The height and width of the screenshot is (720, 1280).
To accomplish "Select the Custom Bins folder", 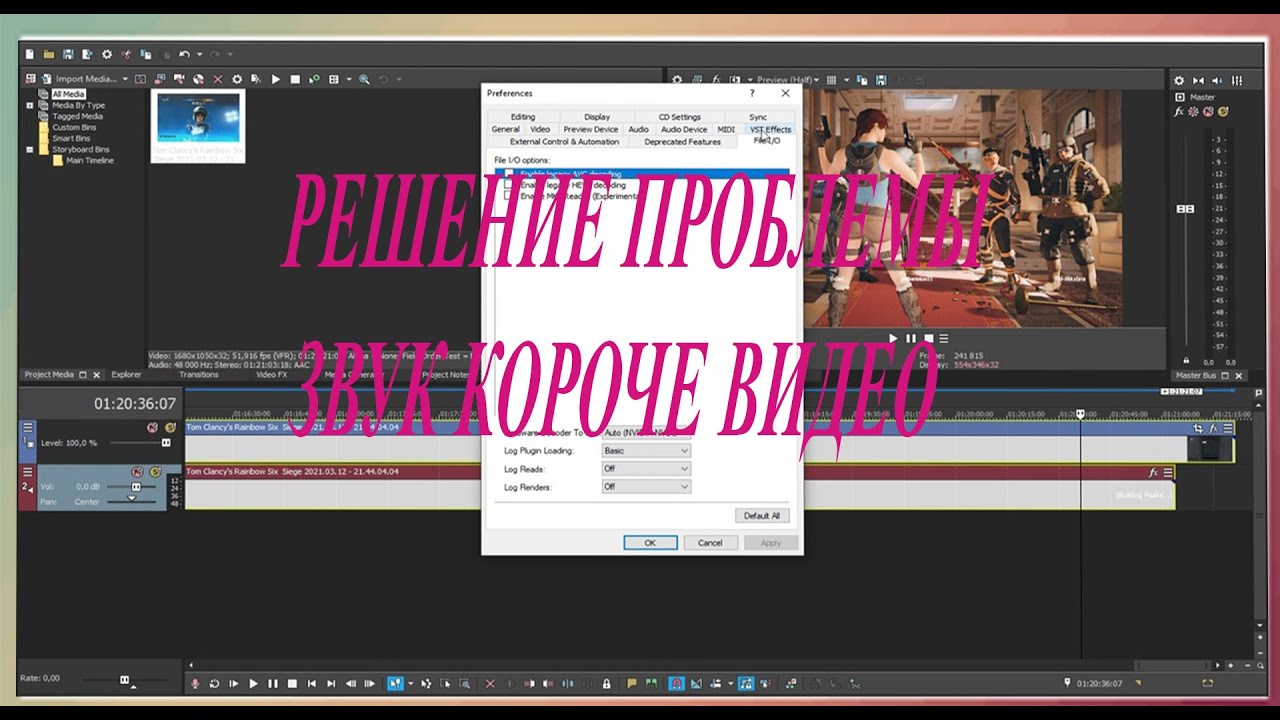I will click(74, 127).
